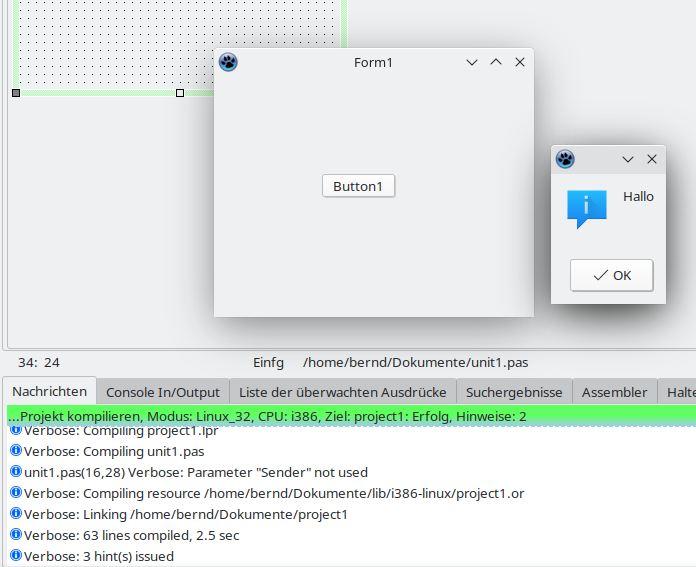Click the bottom-left resize handle of the form designer
696x567 pixels.
tap(16, 93)
